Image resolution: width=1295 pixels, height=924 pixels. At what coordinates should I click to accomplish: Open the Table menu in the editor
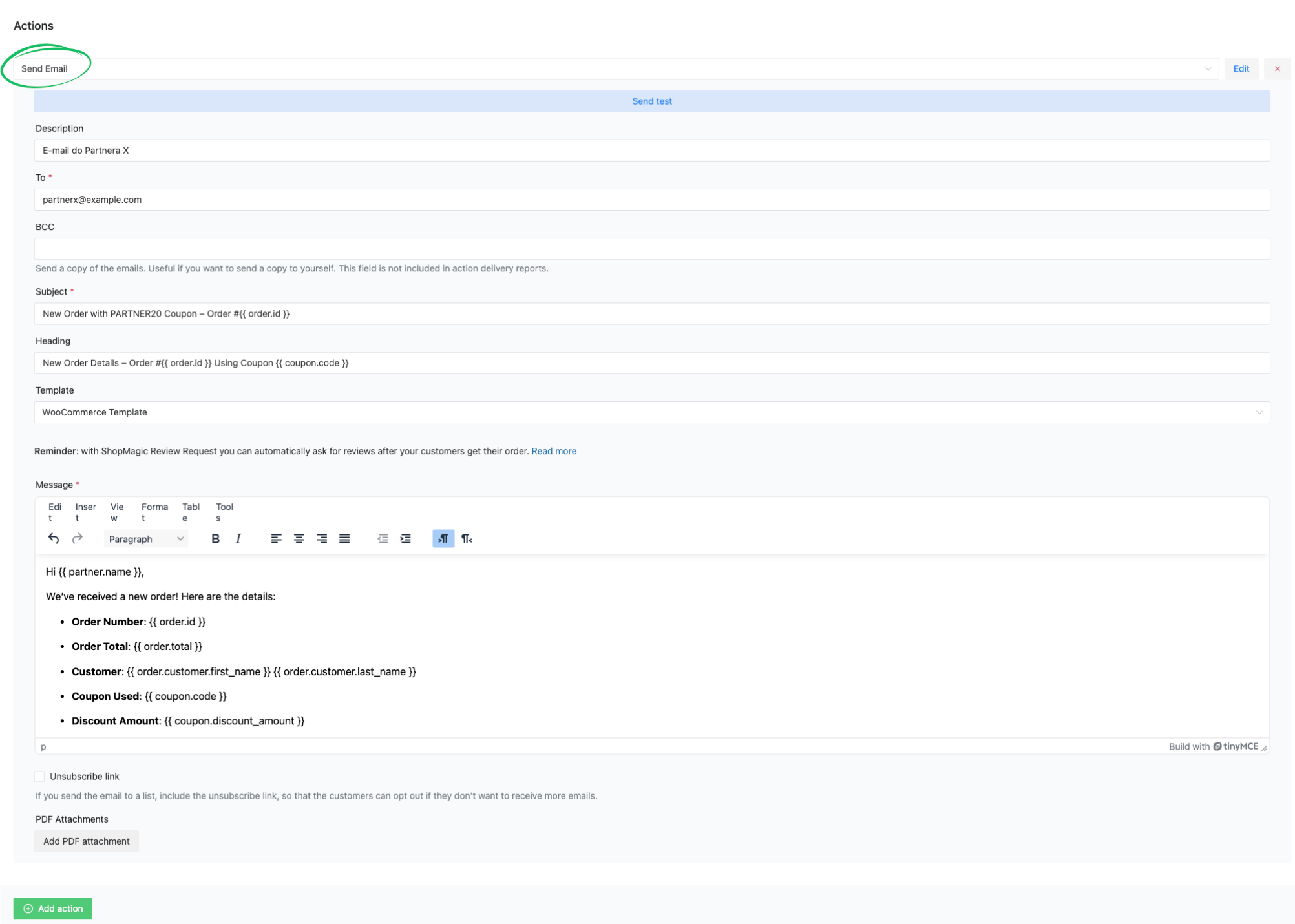(191, 512)
